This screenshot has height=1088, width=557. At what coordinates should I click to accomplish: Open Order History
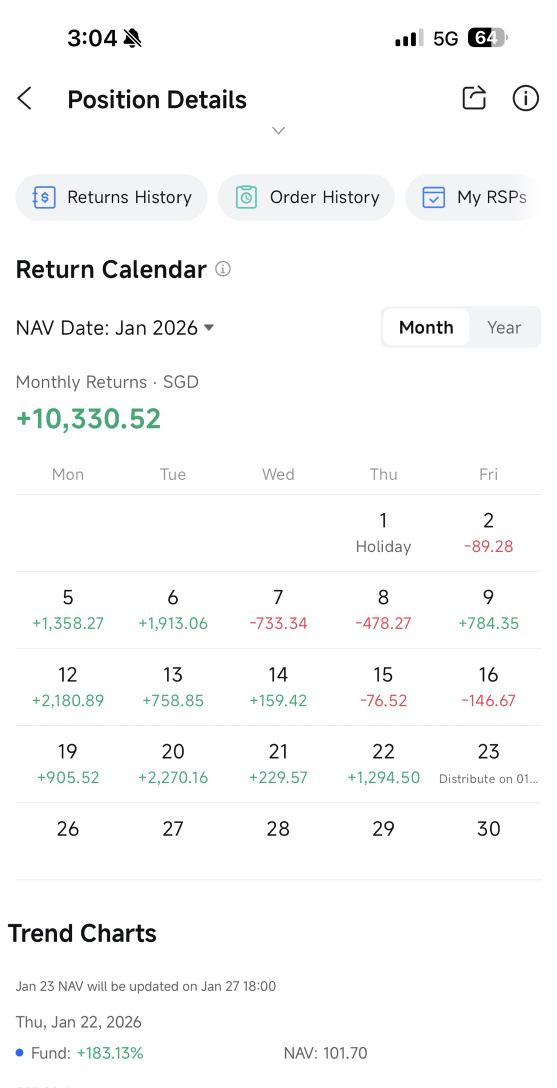pos(307,197)
